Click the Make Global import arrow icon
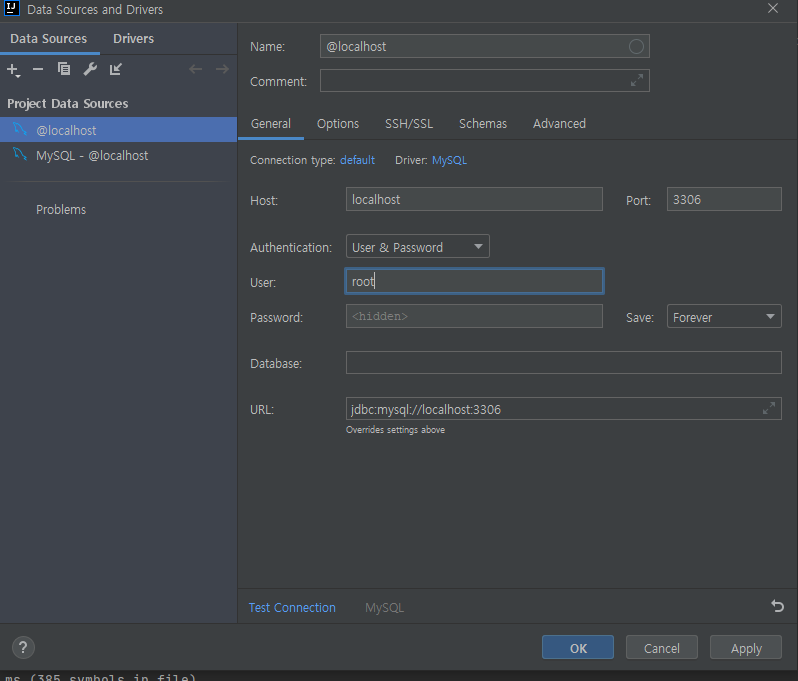Image resolution: width=798 pixels, height=681 pixels. coord(116,69)
